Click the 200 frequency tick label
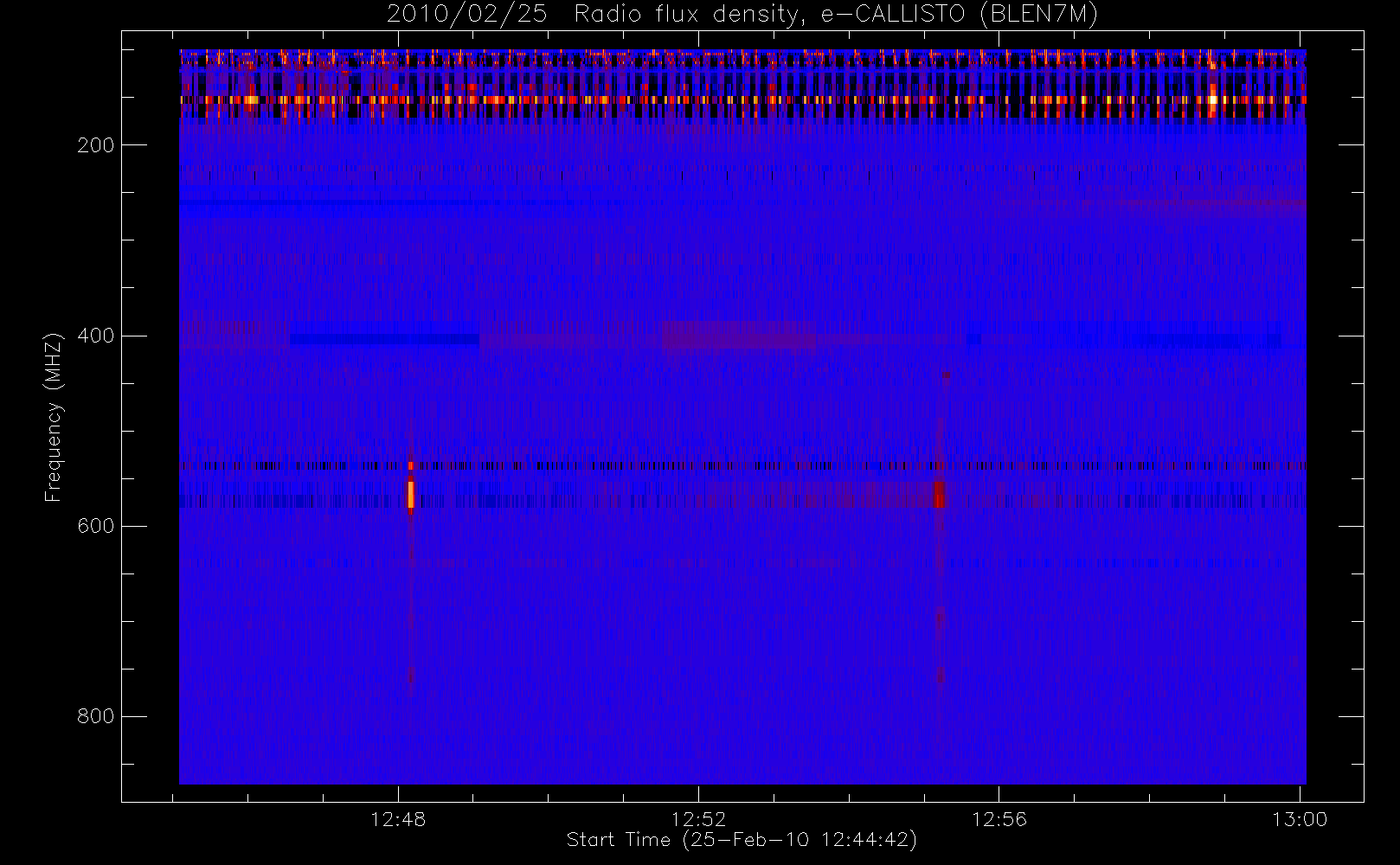The width and height of the screenshot is (1400, 865). point(95,145)
